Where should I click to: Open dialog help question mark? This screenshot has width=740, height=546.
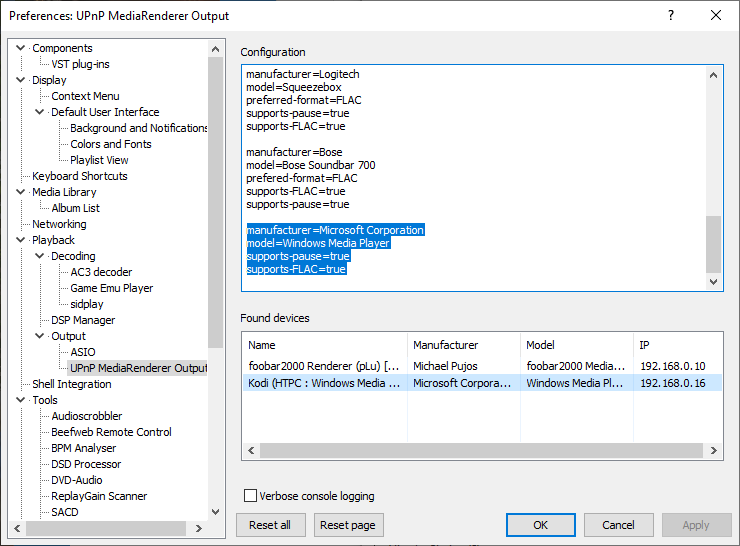tap(671, 16)
